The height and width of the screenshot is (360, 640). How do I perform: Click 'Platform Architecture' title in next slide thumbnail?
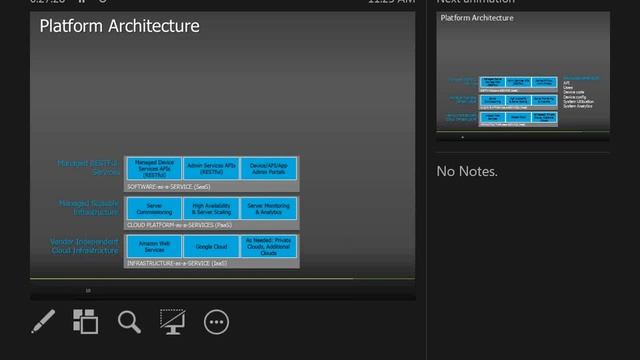point(477,18)
